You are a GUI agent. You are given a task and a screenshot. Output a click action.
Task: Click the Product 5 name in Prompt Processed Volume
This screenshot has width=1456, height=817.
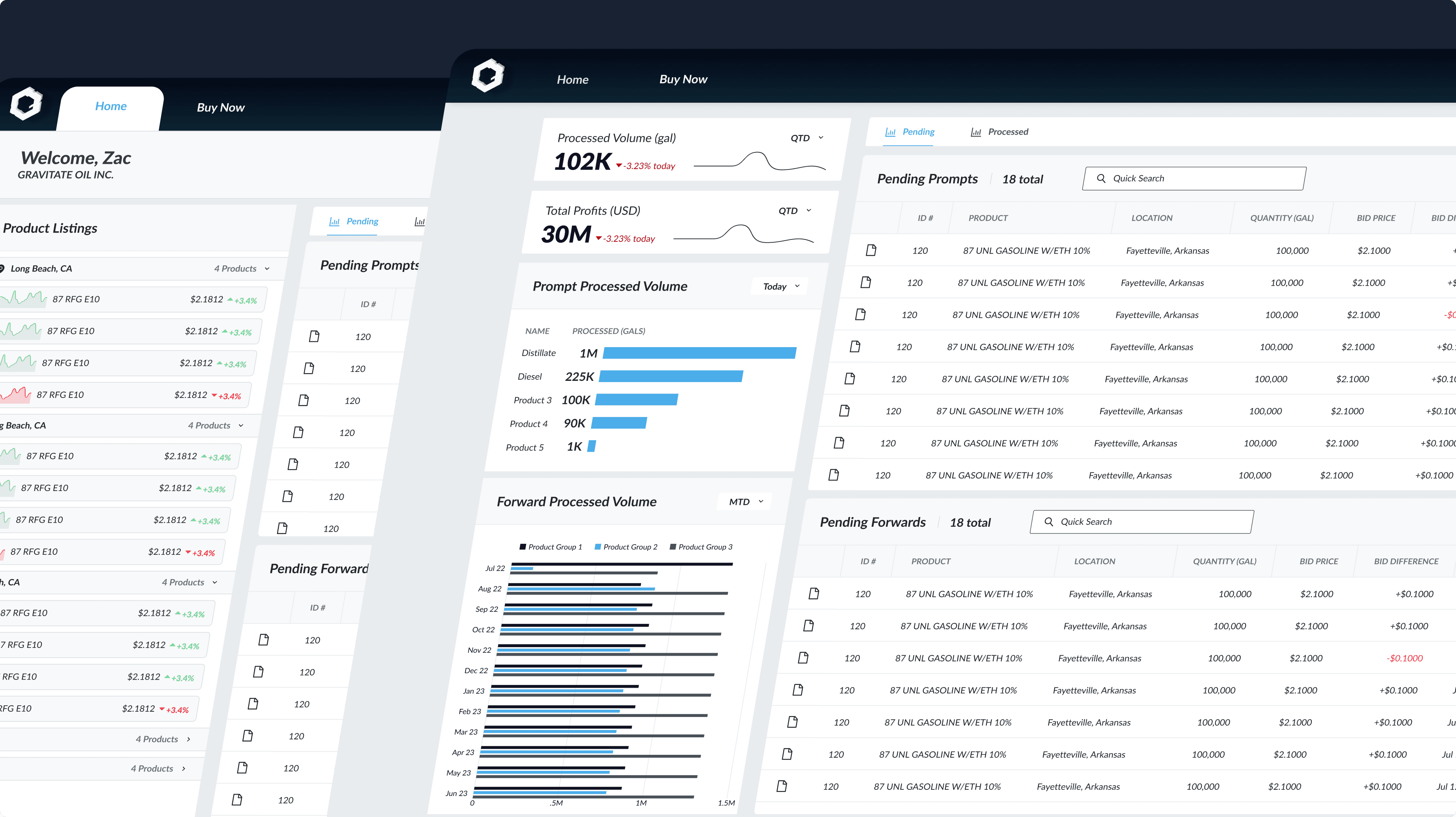click(524, 447)
